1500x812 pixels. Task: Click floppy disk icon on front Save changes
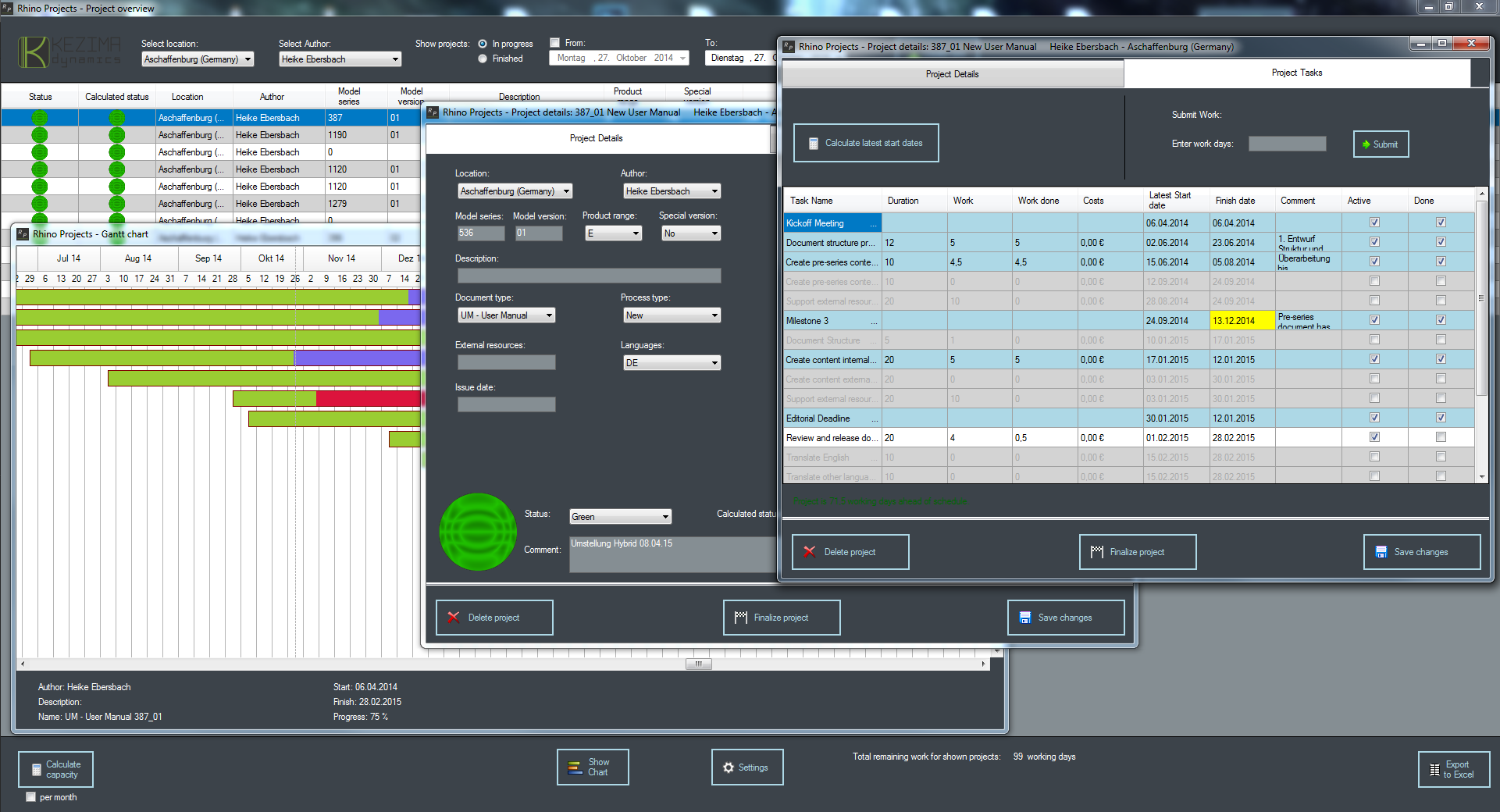point(1381,552)
